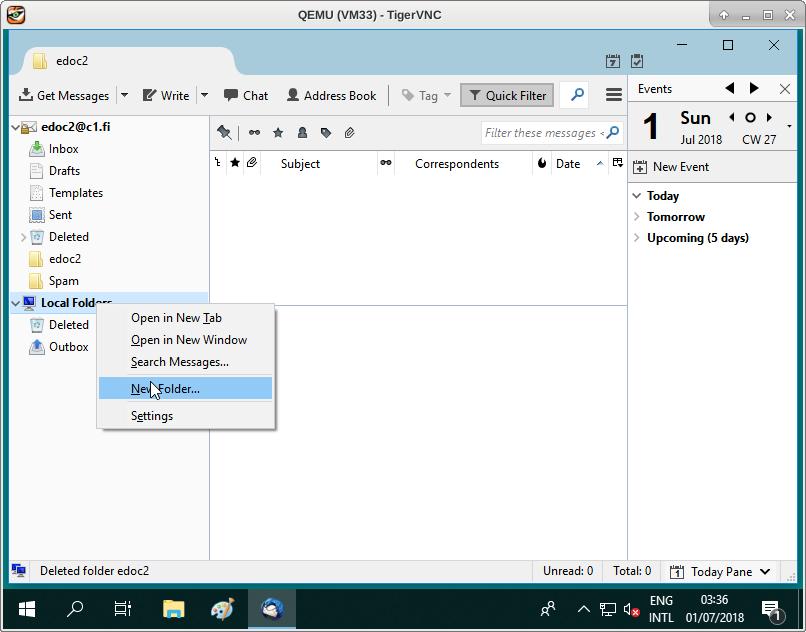Expand the Deleted folder under edoc2@c1.fi
806x632 pixels.
24,237
